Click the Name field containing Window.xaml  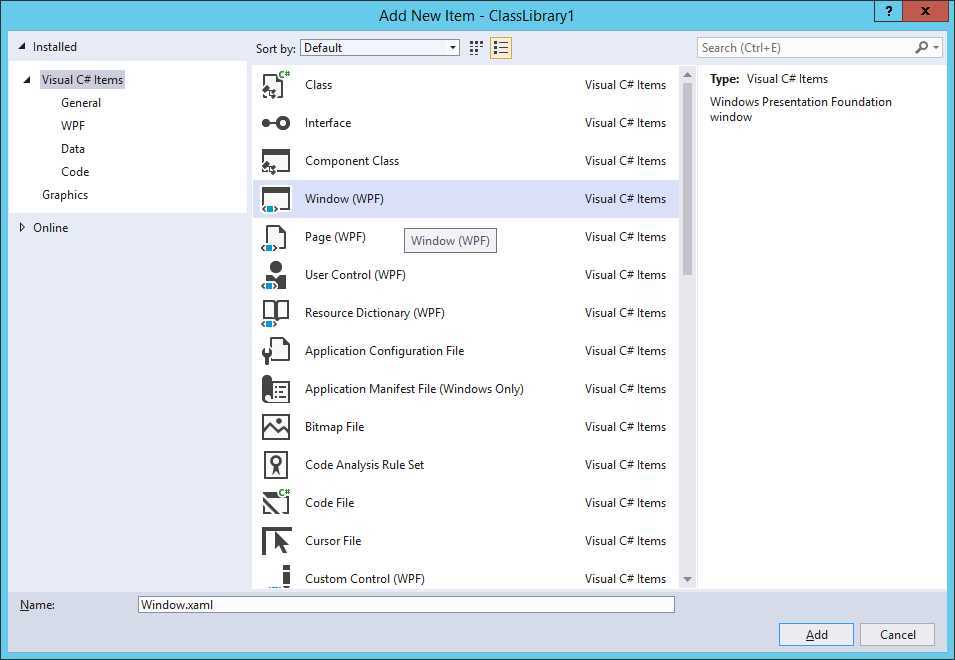(x=406, y=605)
